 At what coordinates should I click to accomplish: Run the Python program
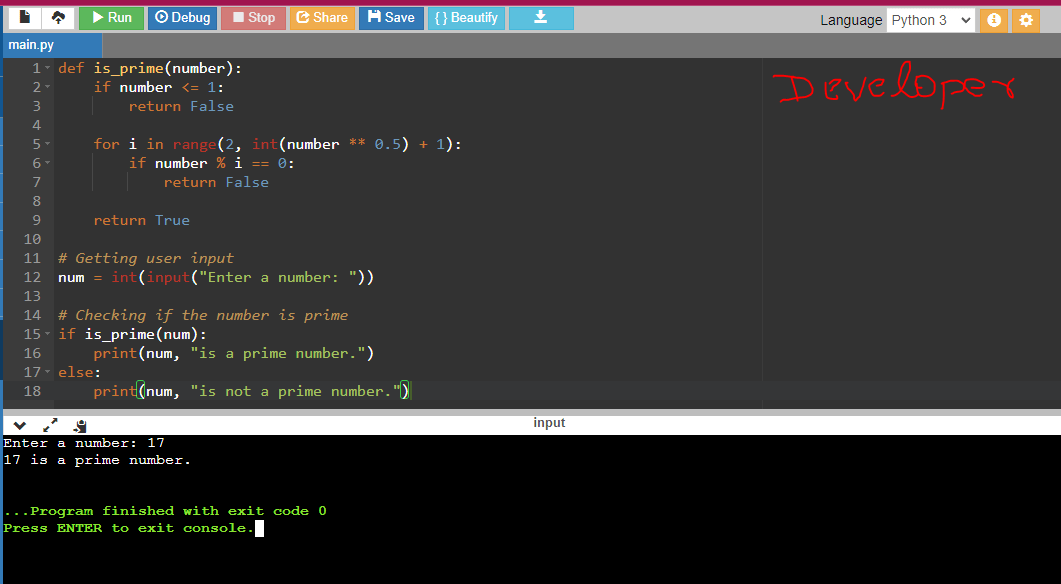pyautogui.click(x=111, y=17)
